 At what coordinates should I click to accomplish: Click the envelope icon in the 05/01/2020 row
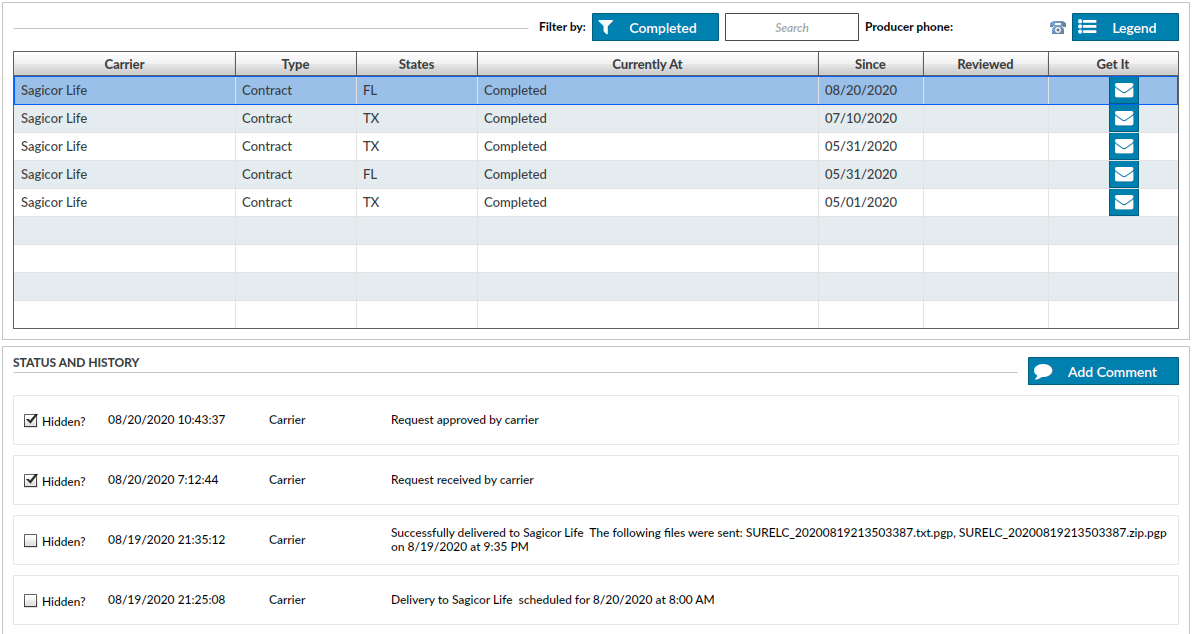point(1124,203)
